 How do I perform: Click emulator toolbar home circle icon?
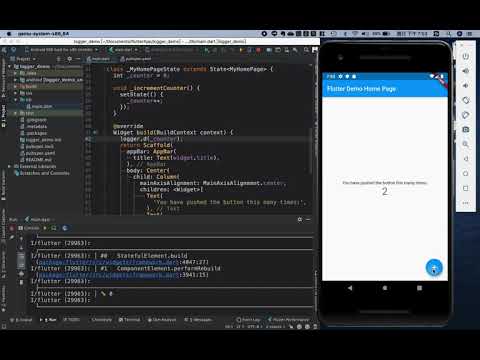[x=466, y=173]
